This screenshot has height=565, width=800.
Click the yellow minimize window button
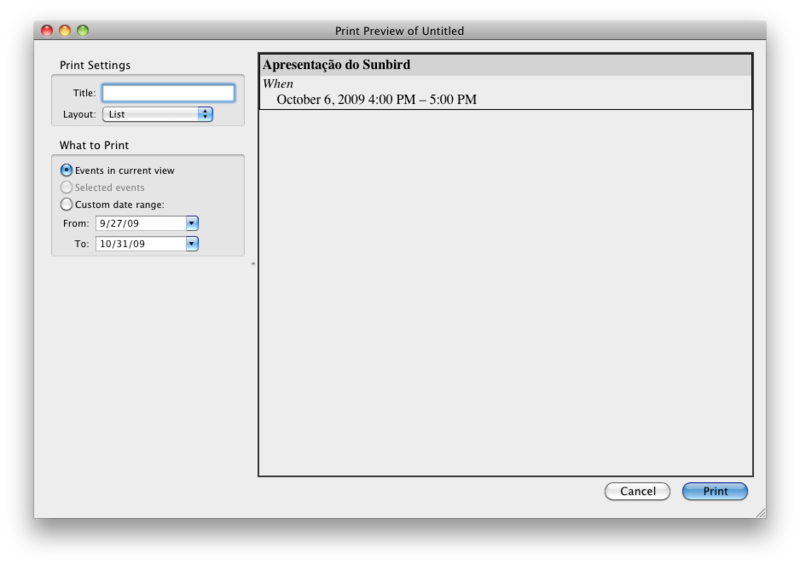pos(65,31)
